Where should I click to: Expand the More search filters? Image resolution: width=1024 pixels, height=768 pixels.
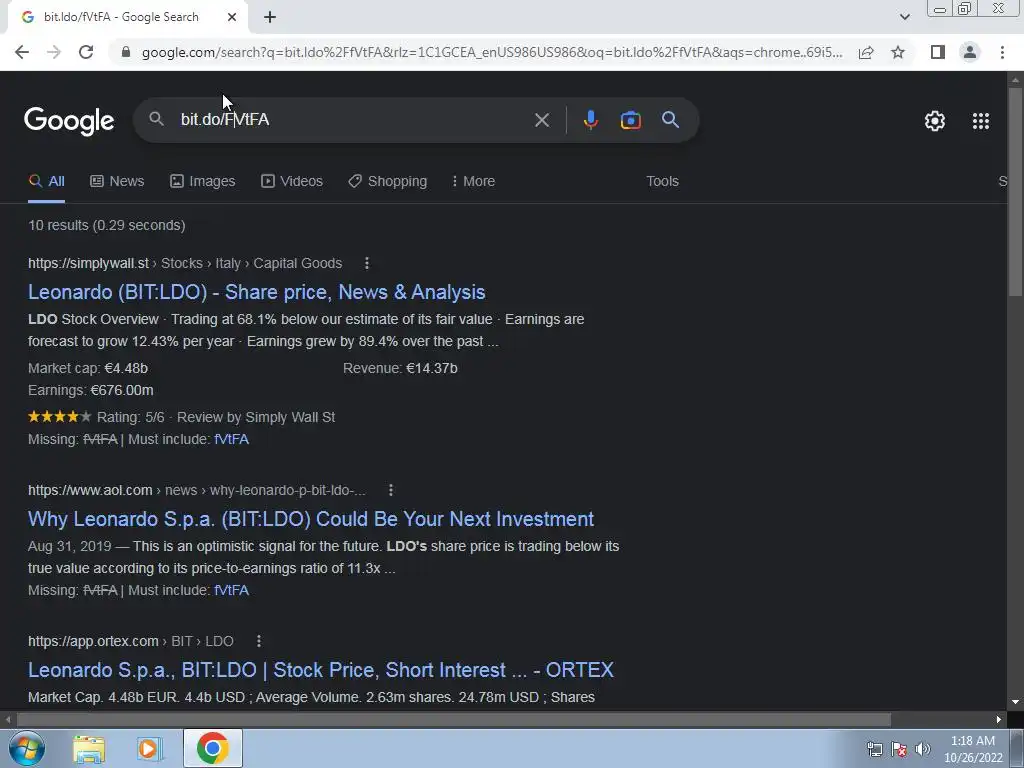point(473,182)
